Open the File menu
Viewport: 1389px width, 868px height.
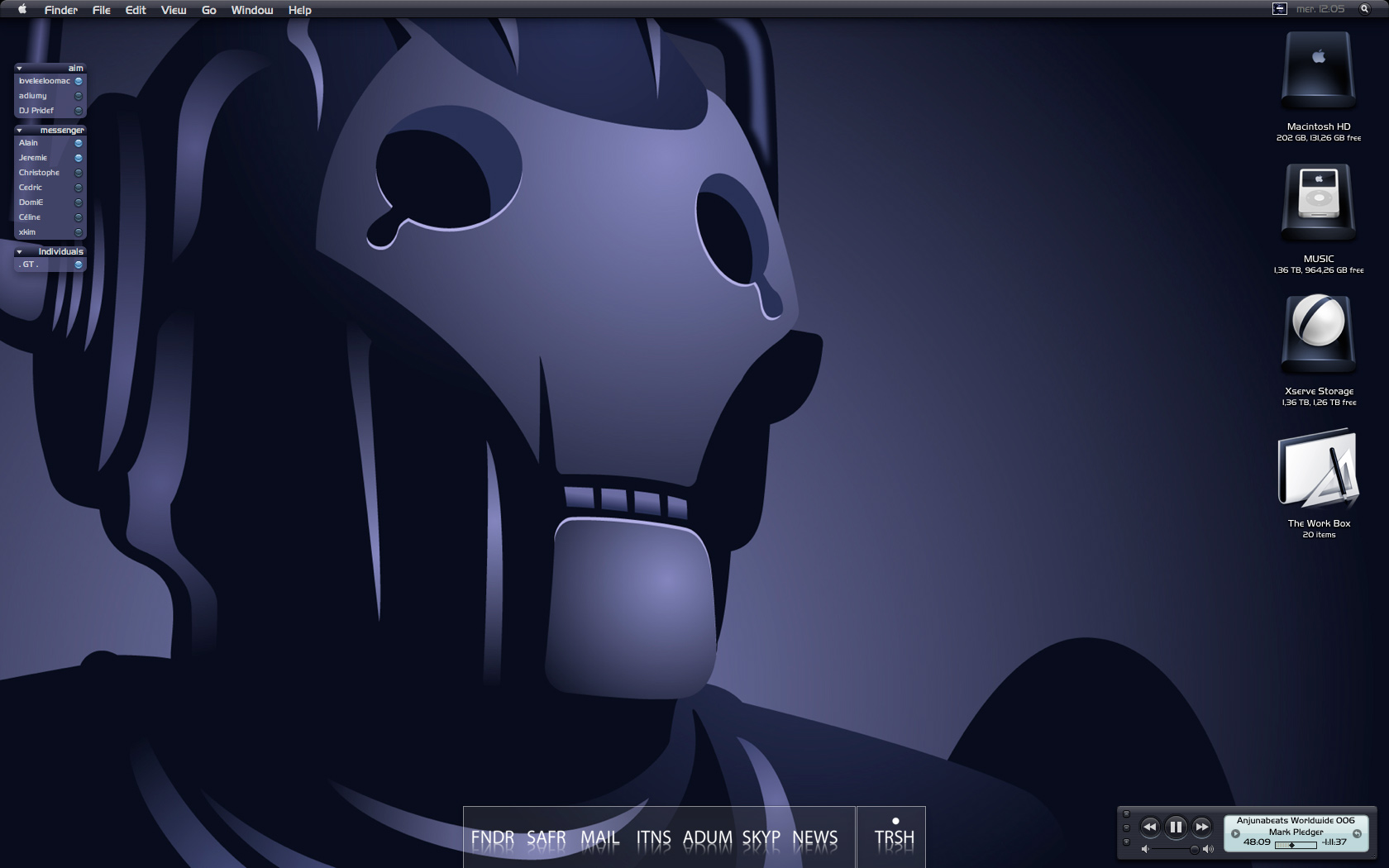(102, 10)
